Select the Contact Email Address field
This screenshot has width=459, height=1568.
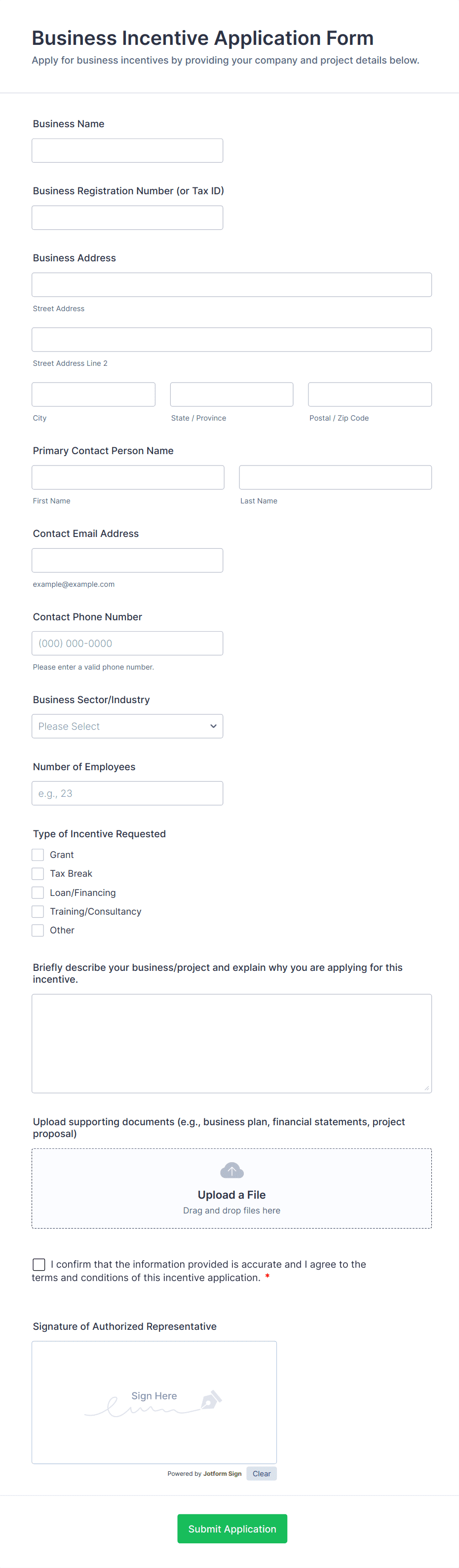(x=127, y=560)
